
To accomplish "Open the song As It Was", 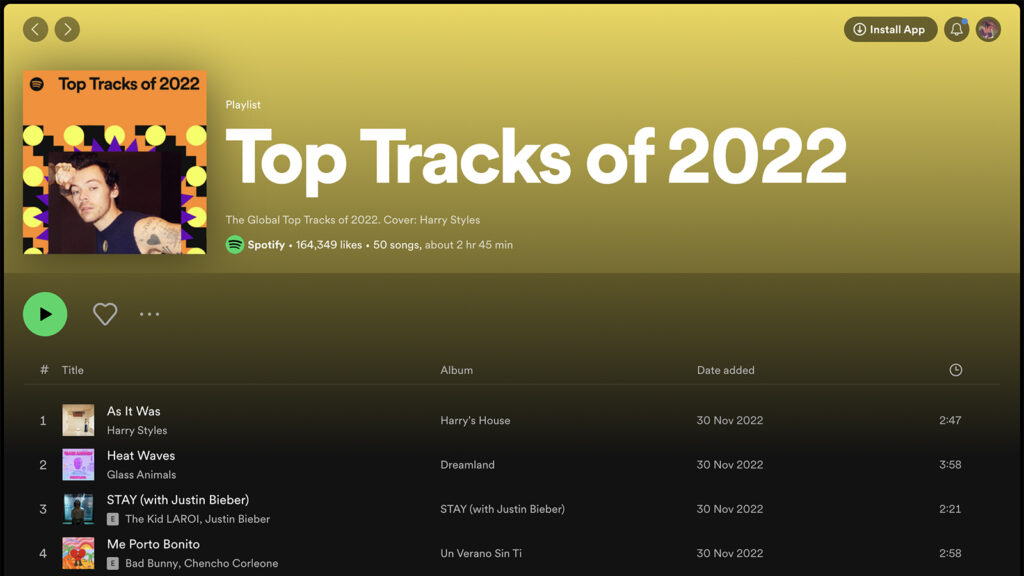I will (133, 411).
